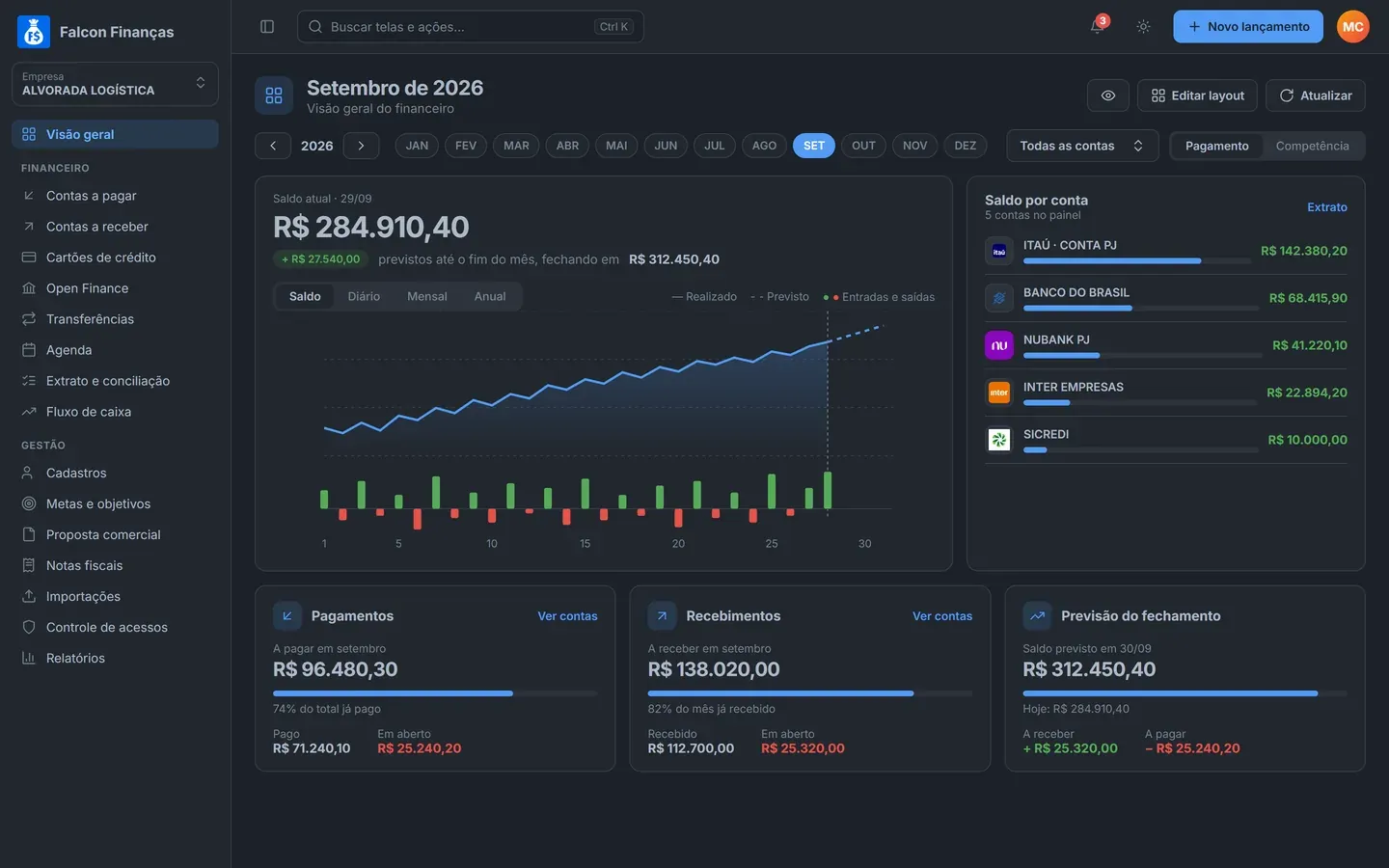This screenshot has width=1389, height=868.
Task: Select the OUT month tab
Action: [x=863, y=146]
